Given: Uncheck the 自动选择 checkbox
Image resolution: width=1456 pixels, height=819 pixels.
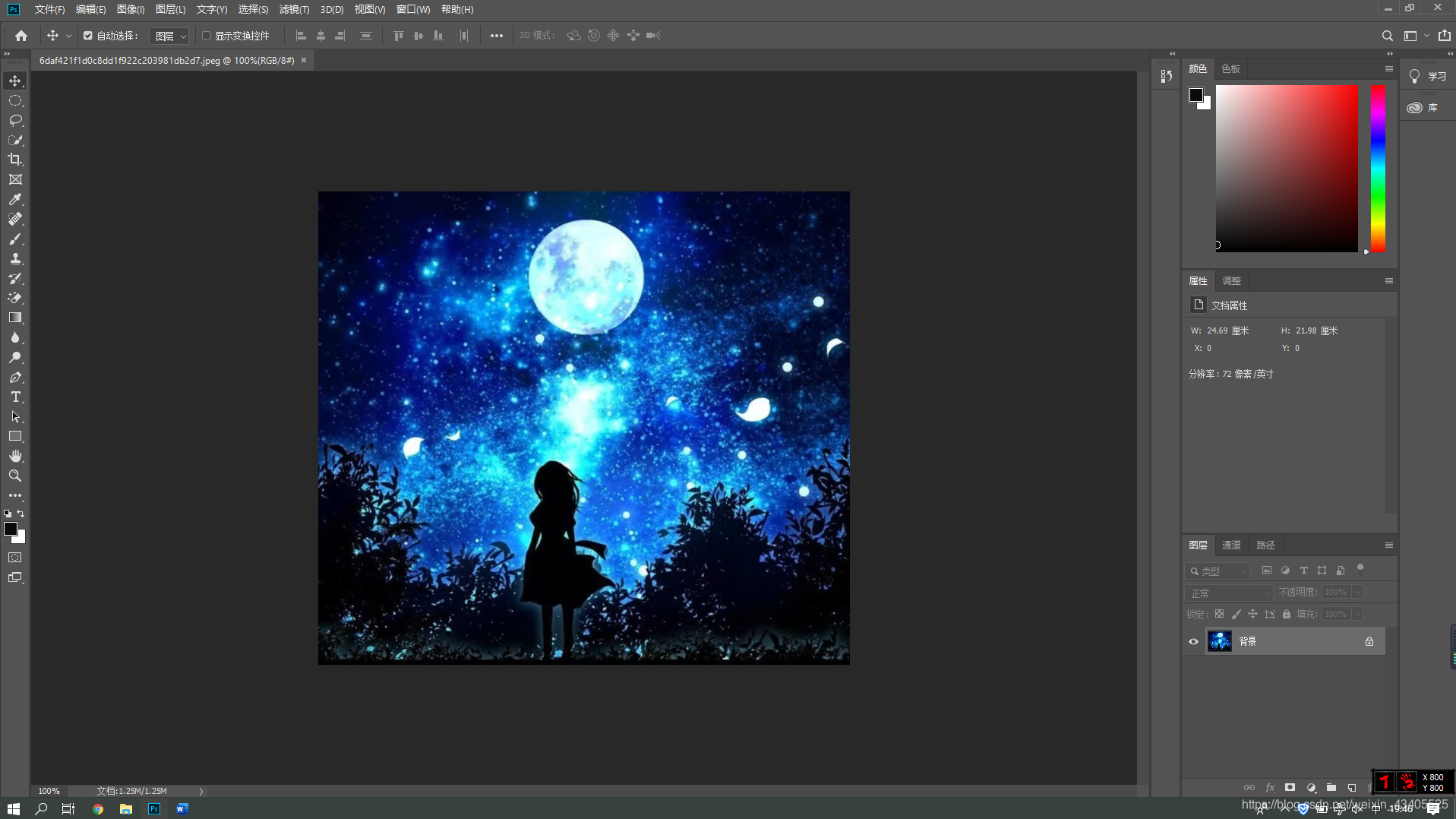Looking at the screenshot, I should [x=87, y=36].
